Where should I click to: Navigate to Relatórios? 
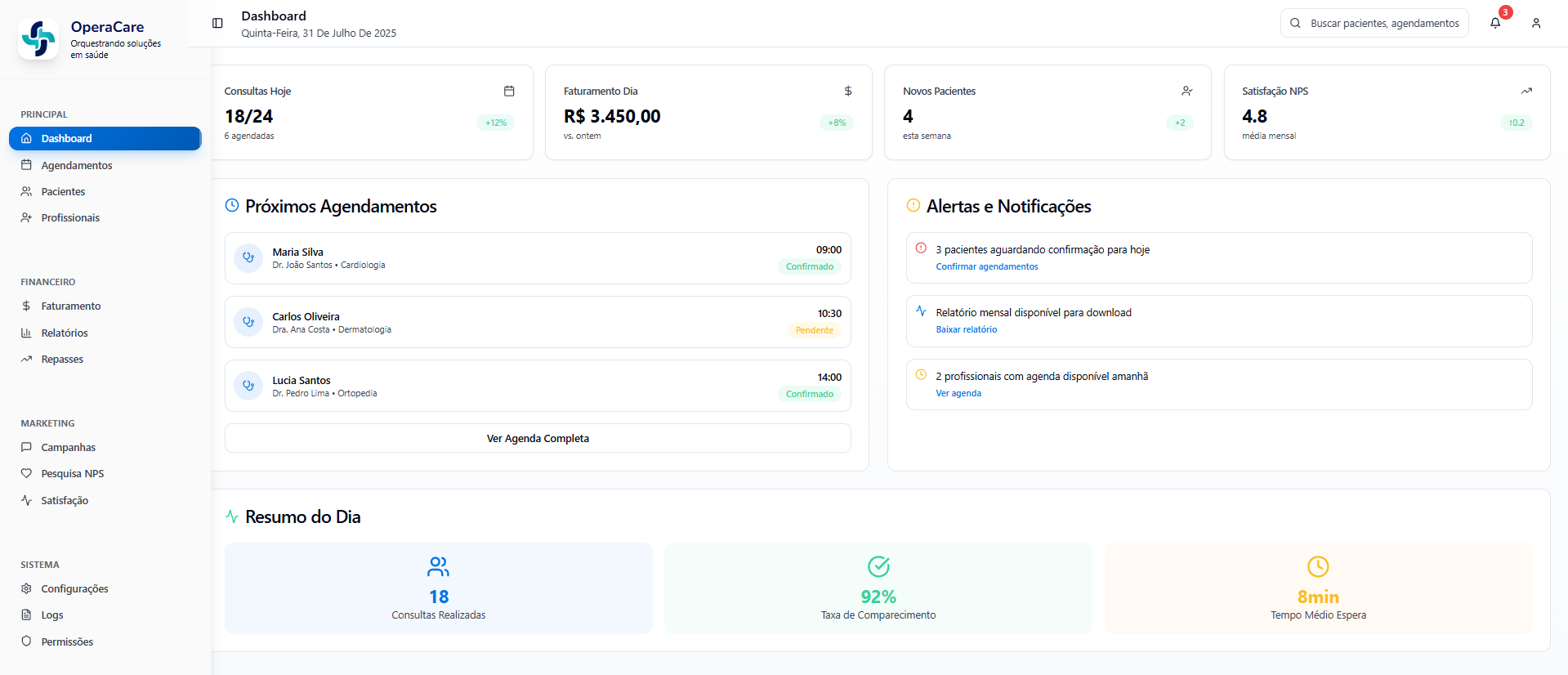point(105,333)
